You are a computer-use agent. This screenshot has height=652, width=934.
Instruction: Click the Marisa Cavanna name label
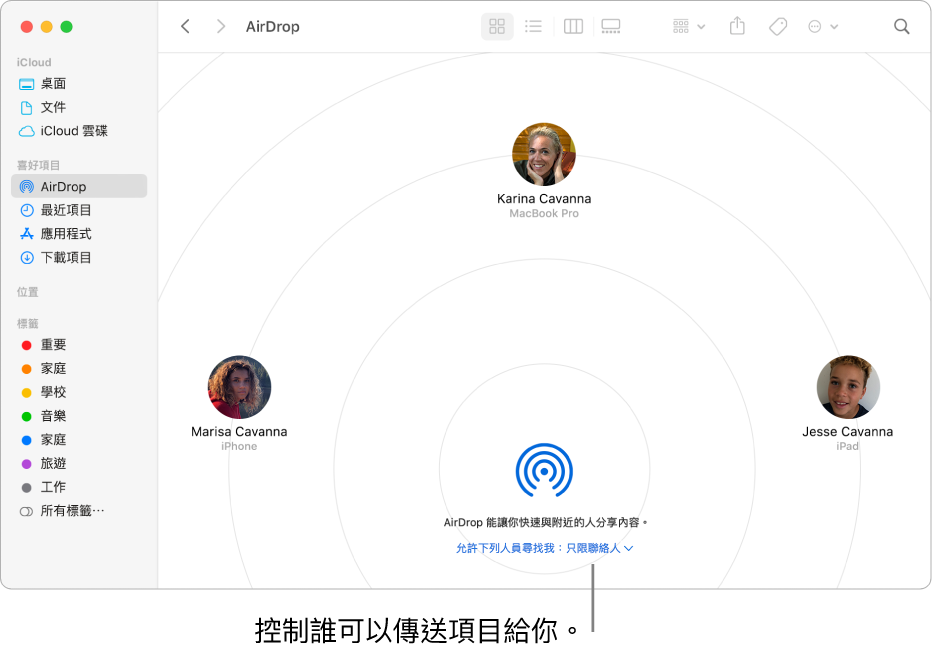[x=239, y=432]
